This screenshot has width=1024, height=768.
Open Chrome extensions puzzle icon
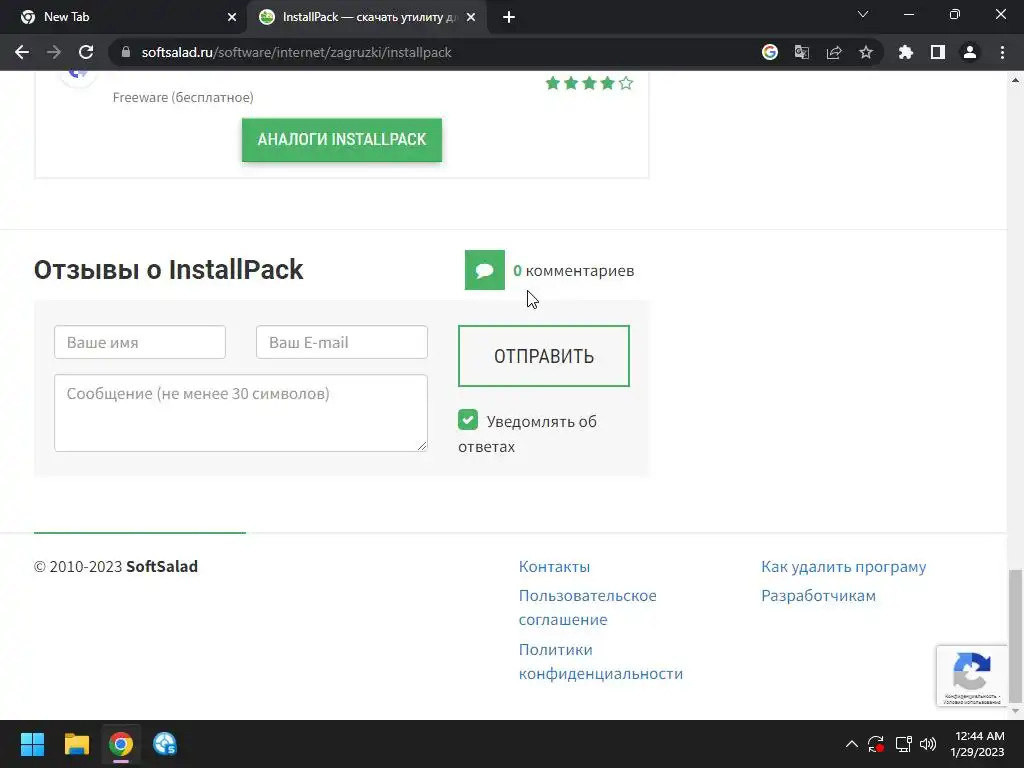906,52
